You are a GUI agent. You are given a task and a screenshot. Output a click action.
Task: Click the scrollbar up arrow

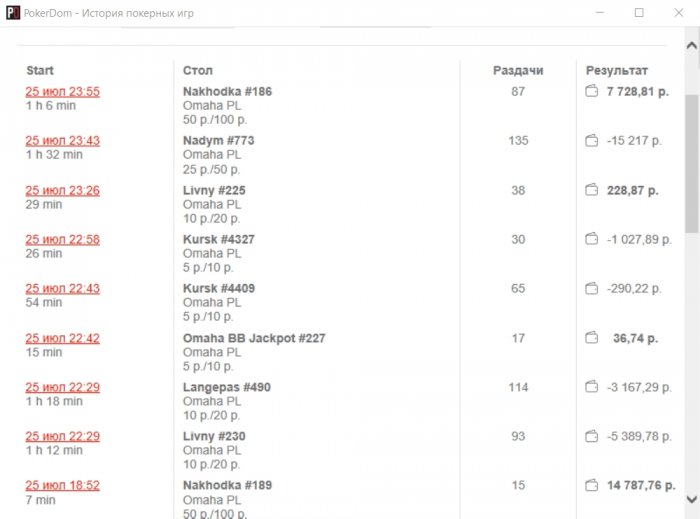click(x=692, y=45)
